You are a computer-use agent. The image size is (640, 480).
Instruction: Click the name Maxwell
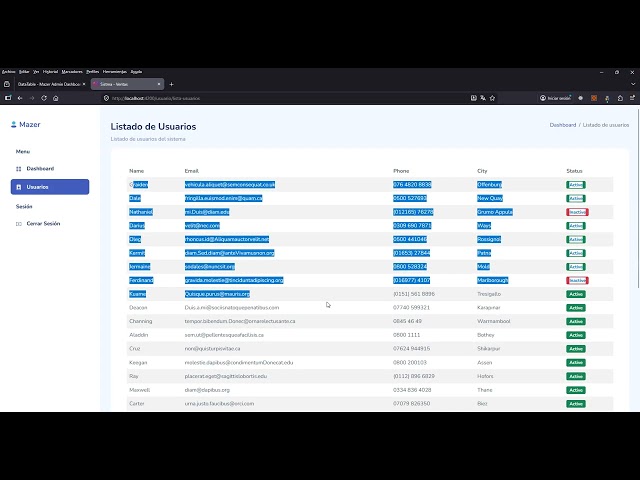(x=140, y=390)
